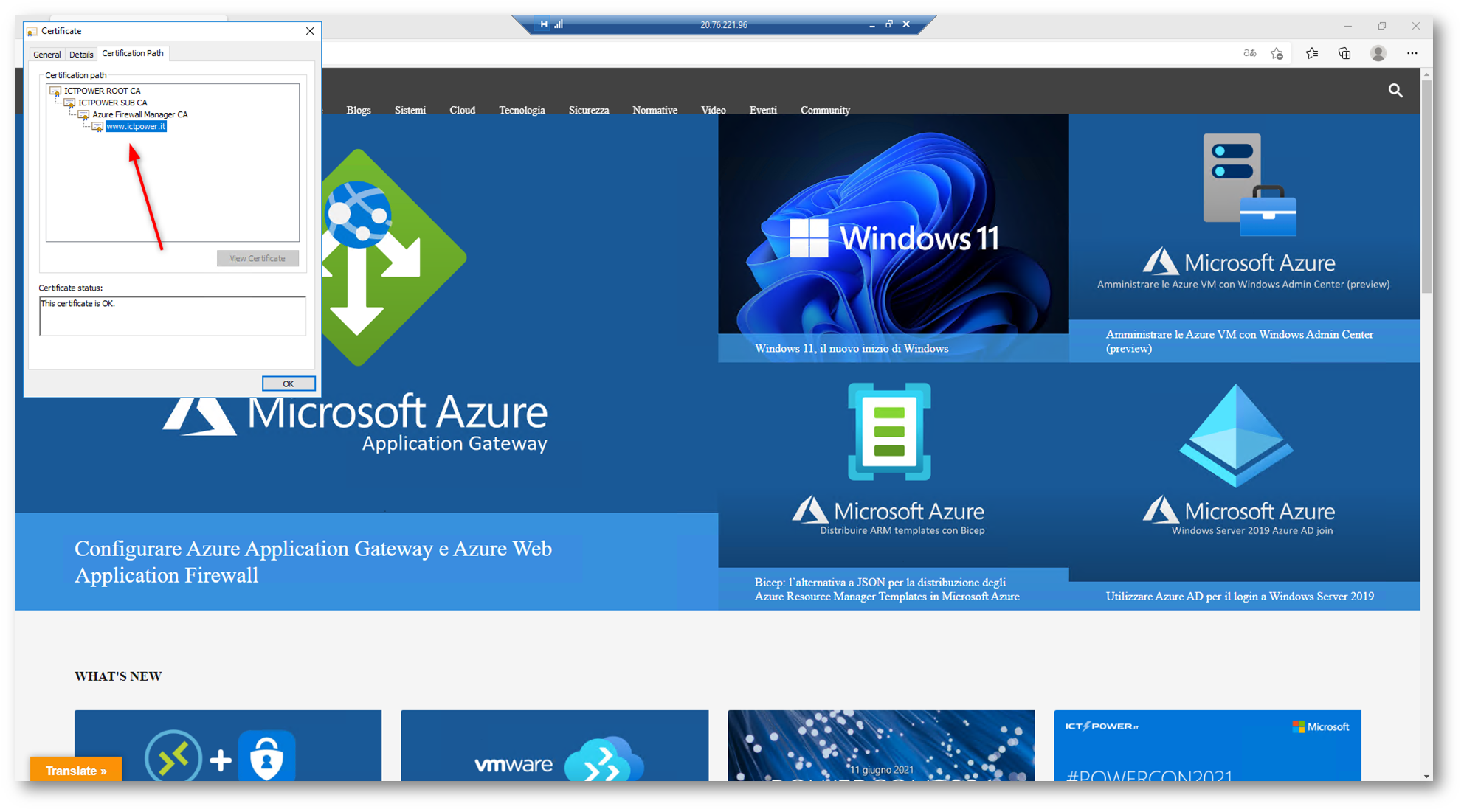1464x812 pixels.
Task: Open the browser Settings and more menu
Action: pos(1412,53)
